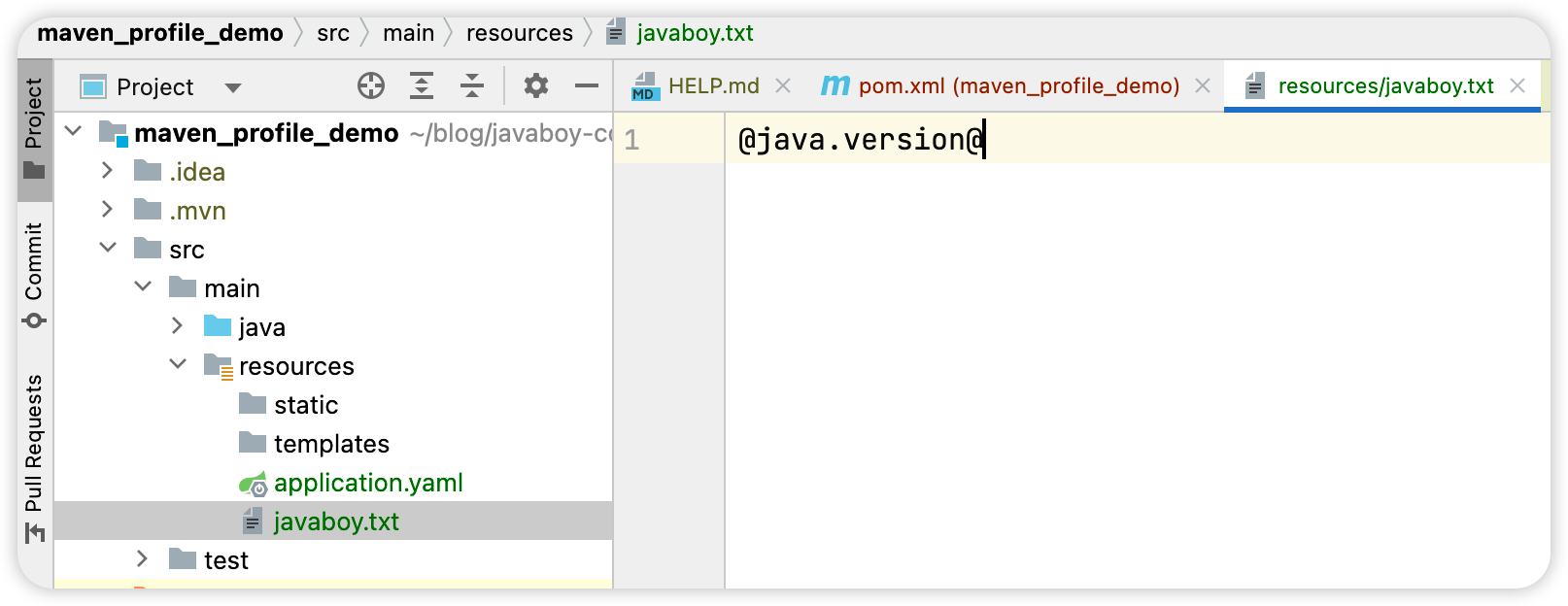Expand the java source folder
This screenshot has height=606, width=1568.
pyautogui.click(x=178, y=326)
